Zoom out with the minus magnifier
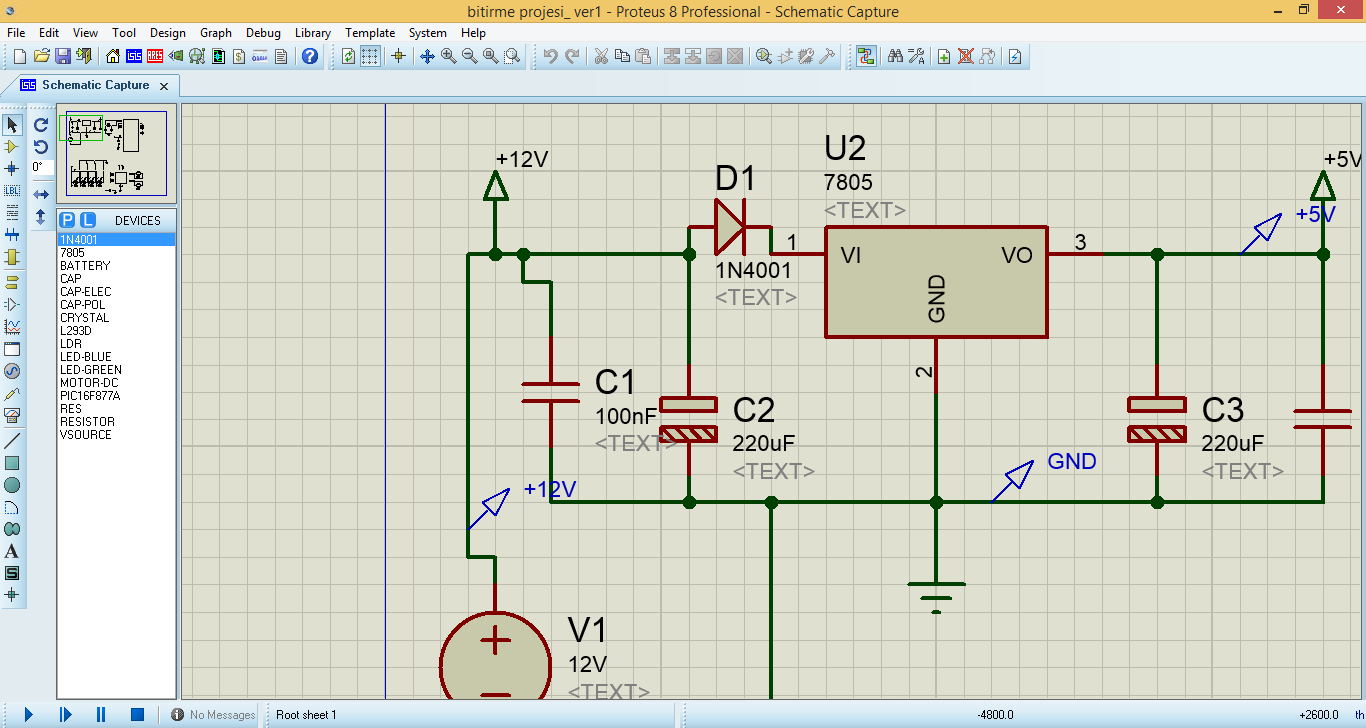The width and height of the screenshot is (1366, 728). click(469, 56)
